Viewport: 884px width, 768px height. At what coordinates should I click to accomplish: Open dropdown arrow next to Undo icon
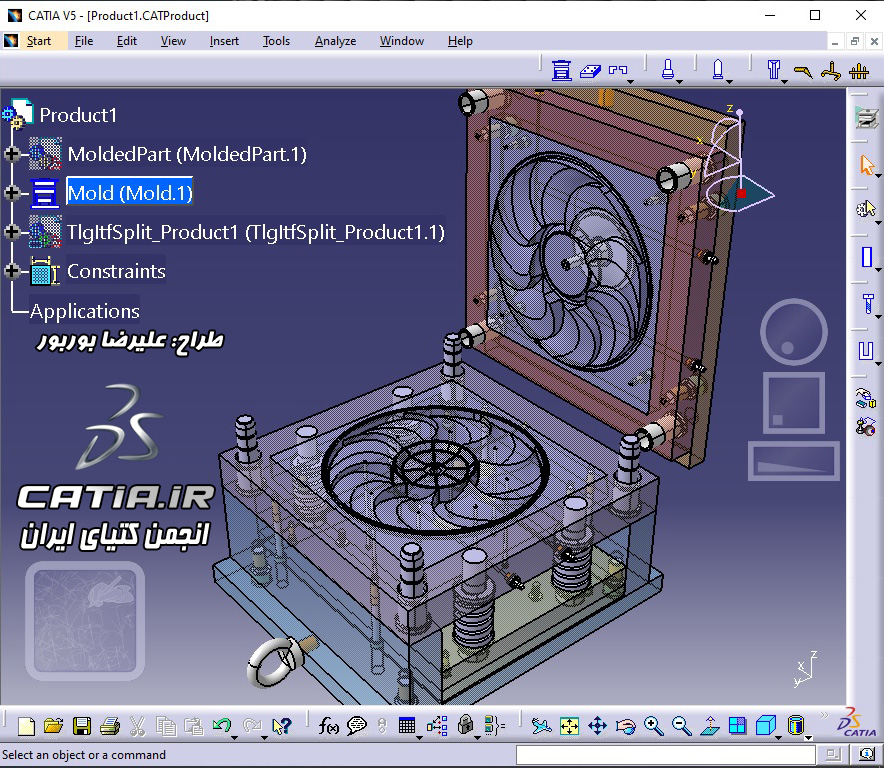coord(235,736)
